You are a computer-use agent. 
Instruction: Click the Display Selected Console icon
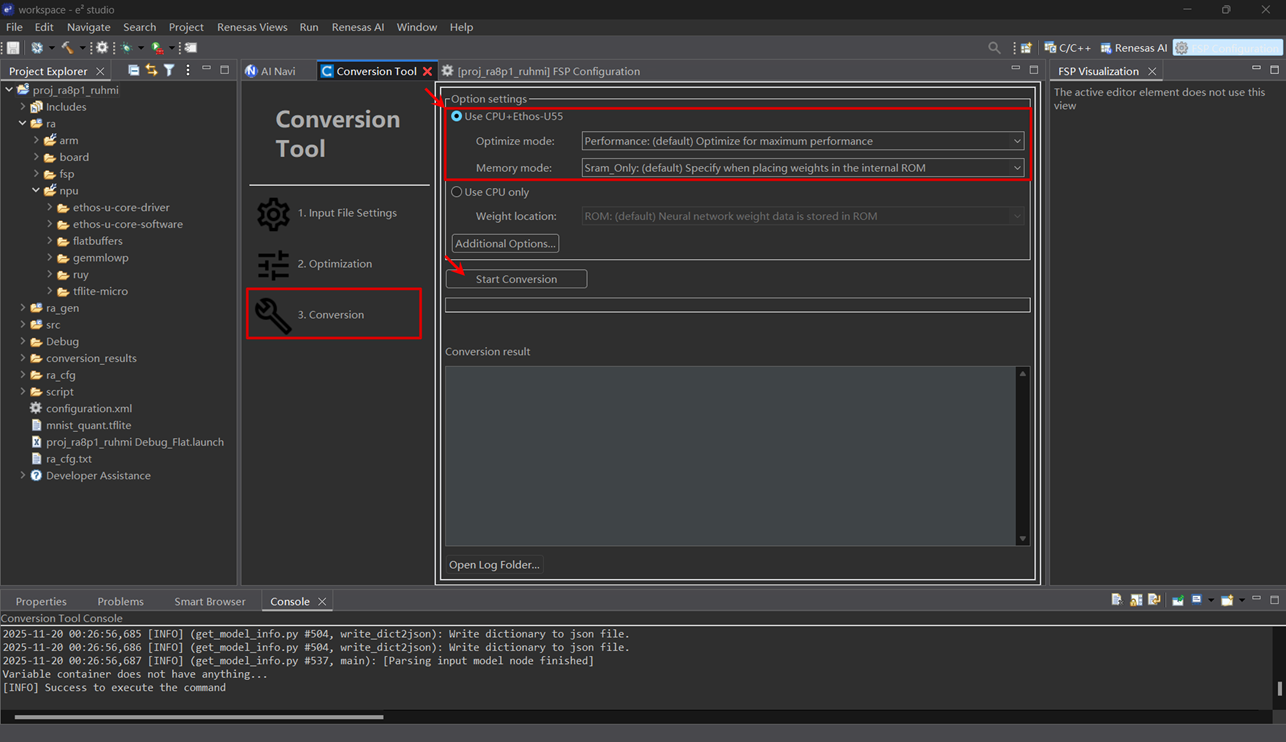(1196, 600)
